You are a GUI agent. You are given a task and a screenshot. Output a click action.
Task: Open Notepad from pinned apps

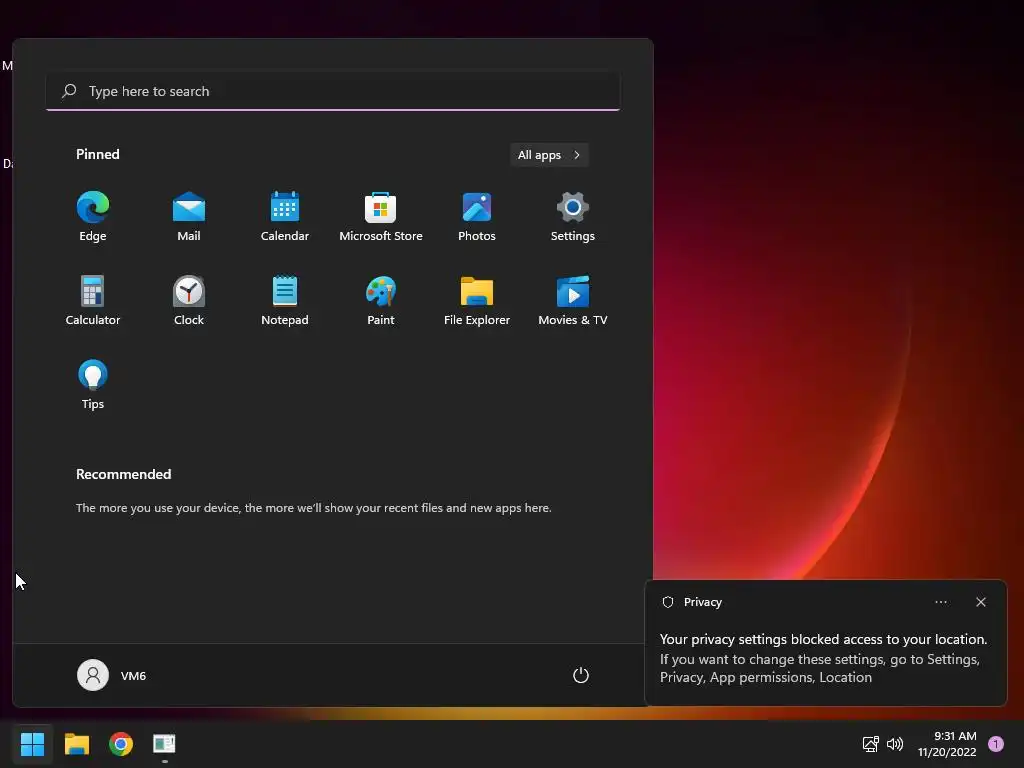pyautogui.click(x=285, y=300)
